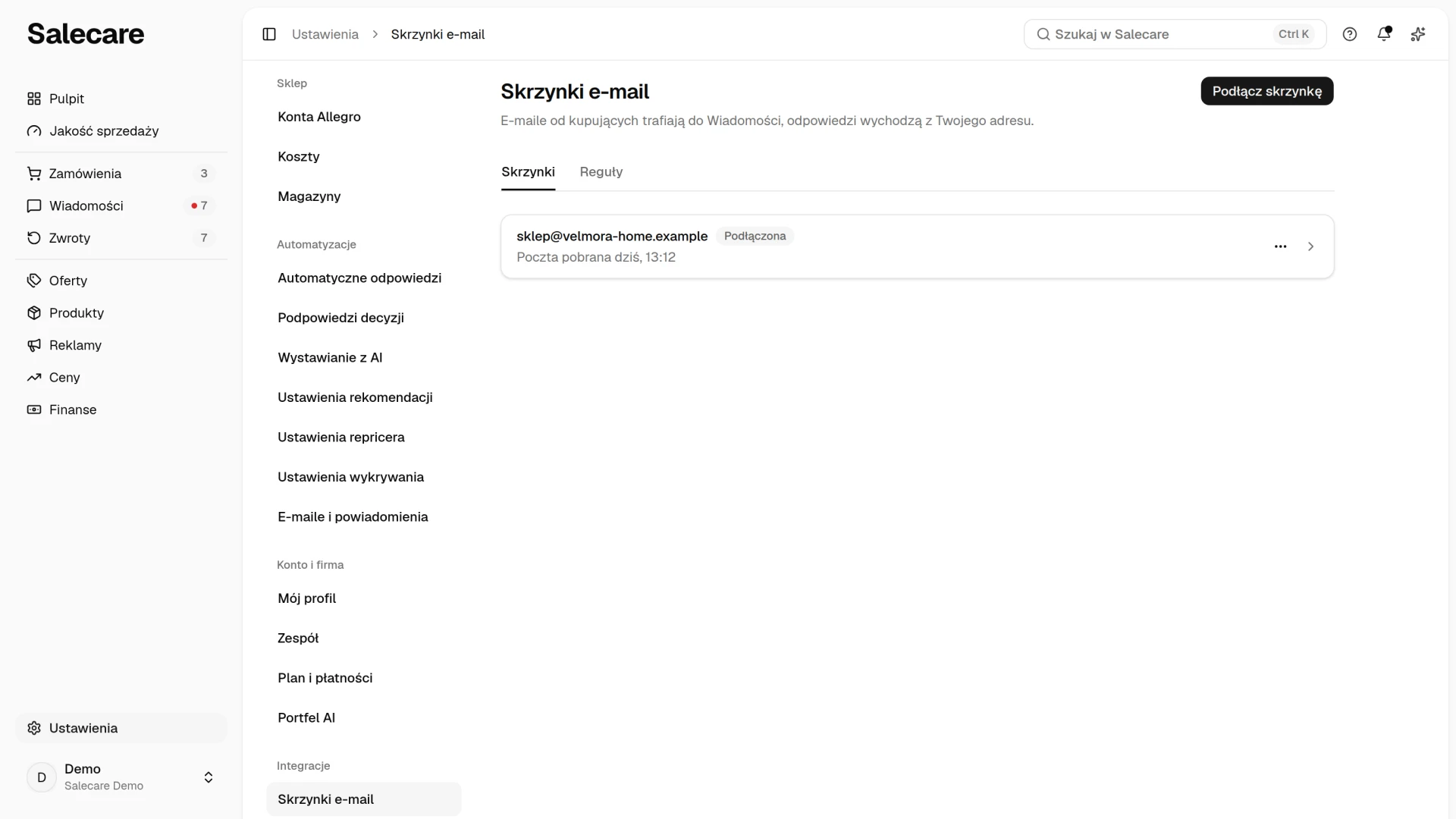
Task: Open Ustawienia rekomendacji
Action: (x=364, y=397)
